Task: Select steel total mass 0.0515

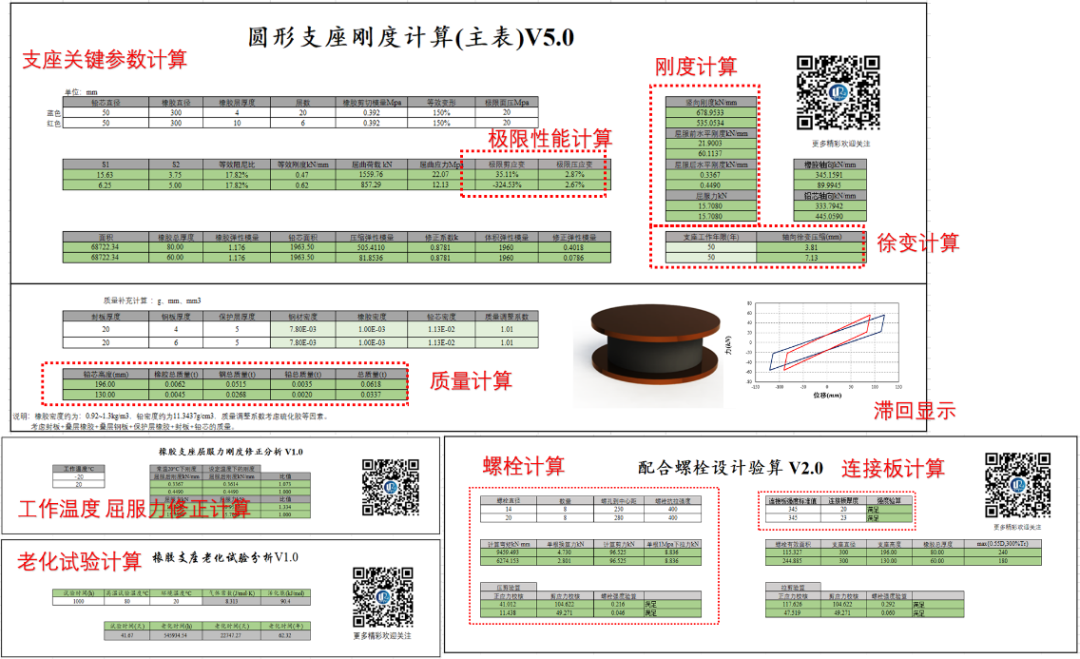Action: click(236, 384)
